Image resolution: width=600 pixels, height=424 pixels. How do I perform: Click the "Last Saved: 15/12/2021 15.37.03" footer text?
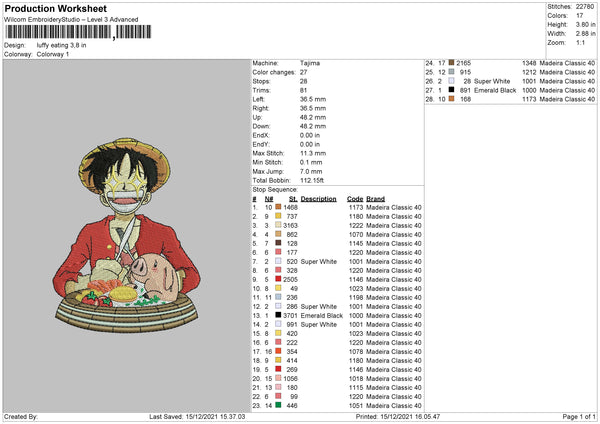197,416
